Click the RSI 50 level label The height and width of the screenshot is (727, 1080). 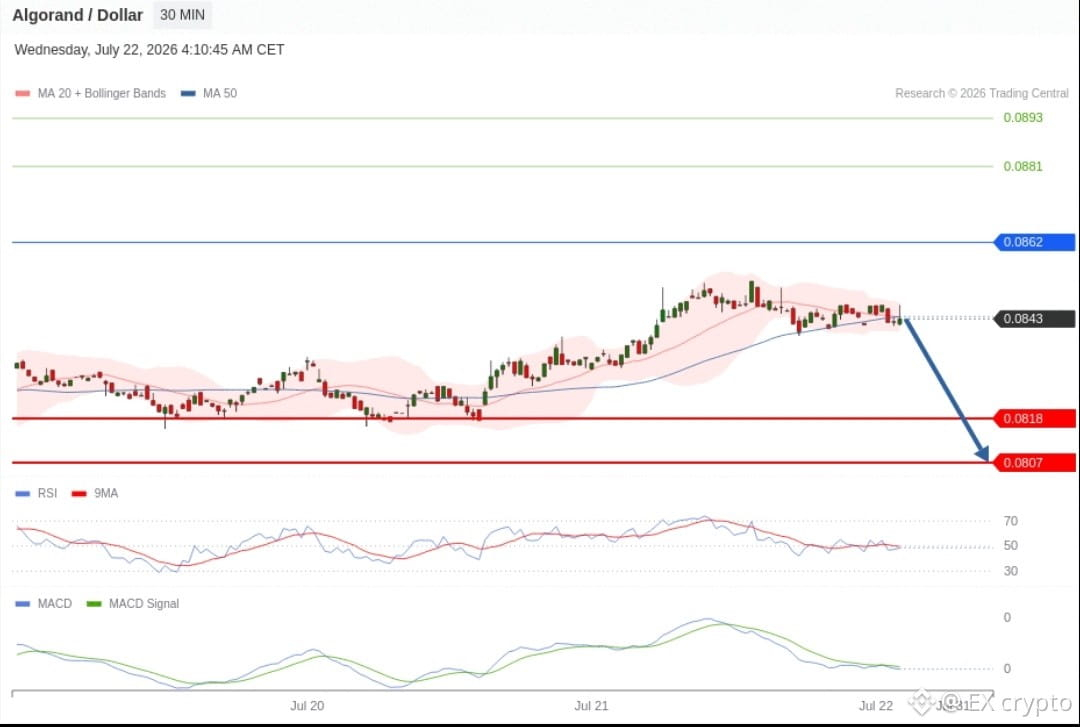[1010, 546]
